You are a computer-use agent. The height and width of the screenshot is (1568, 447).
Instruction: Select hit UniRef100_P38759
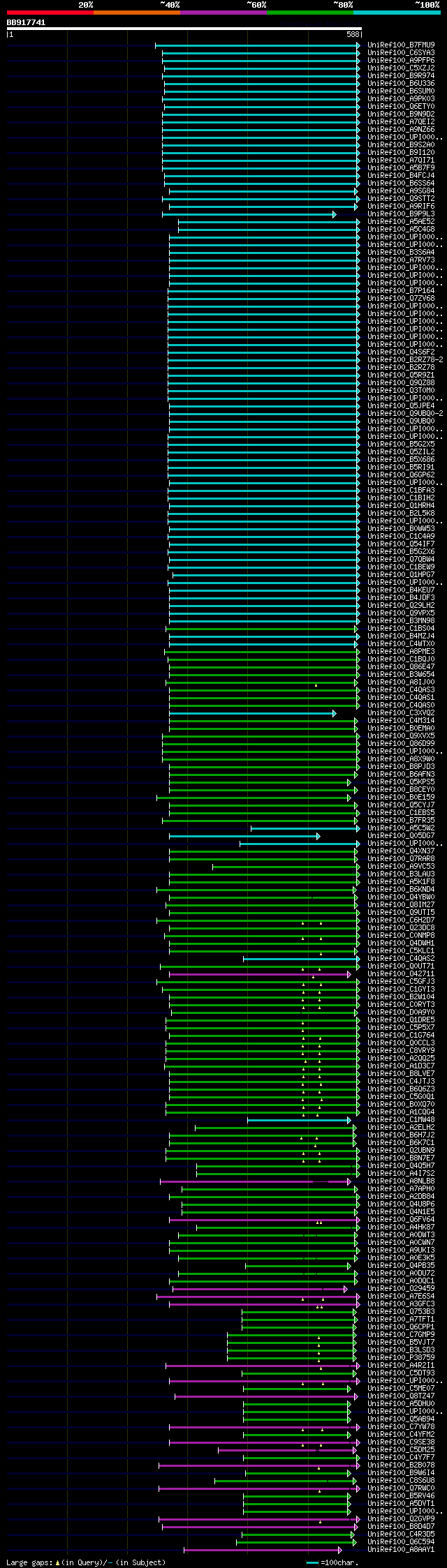(x=401, y=1357)
